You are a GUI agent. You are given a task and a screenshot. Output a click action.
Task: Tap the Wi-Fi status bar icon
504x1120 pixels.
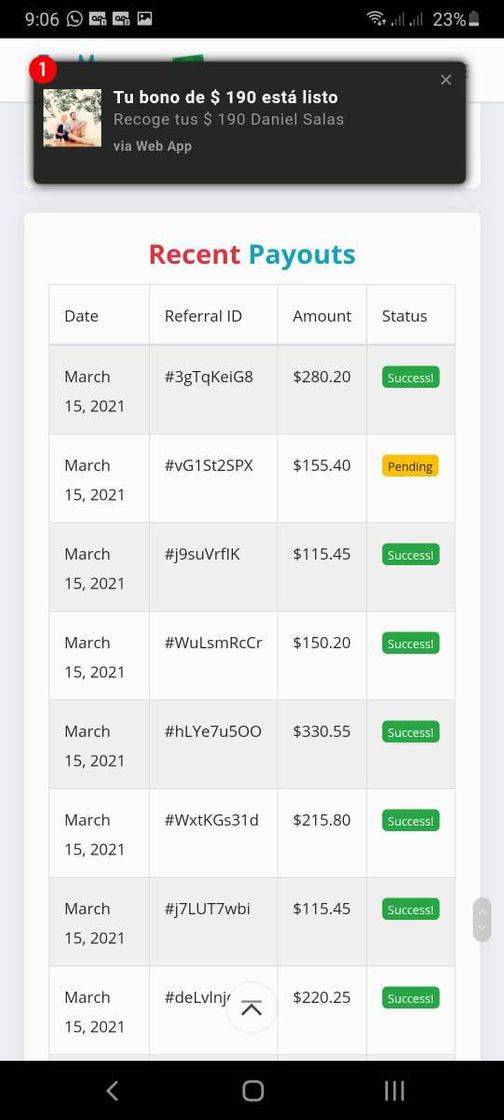click(376, 19)
